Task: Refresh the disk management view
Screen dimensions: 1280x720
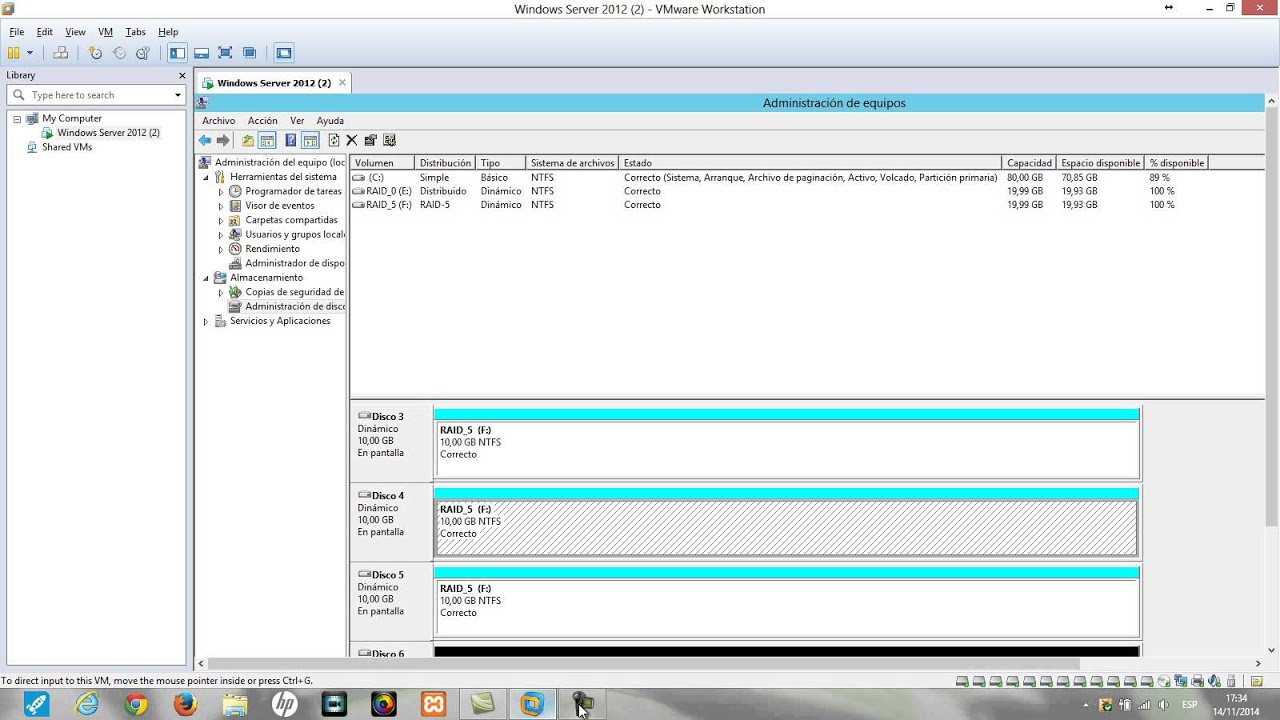Action: point(334,141)
